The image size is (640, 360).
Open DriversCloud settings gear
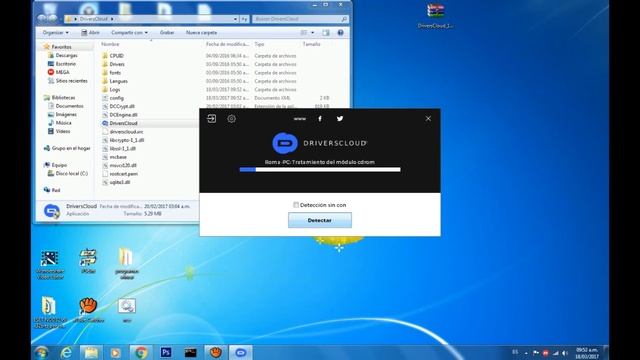click(231, 119)
